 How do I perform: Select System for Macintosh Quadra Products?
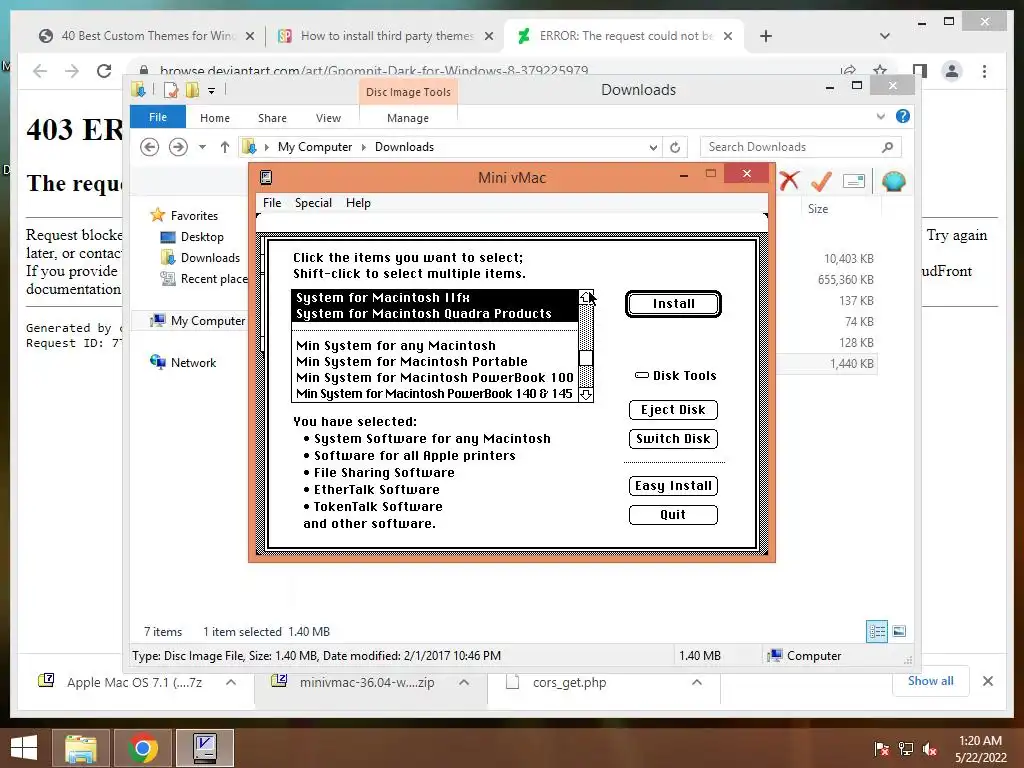(x=435, y=313)
